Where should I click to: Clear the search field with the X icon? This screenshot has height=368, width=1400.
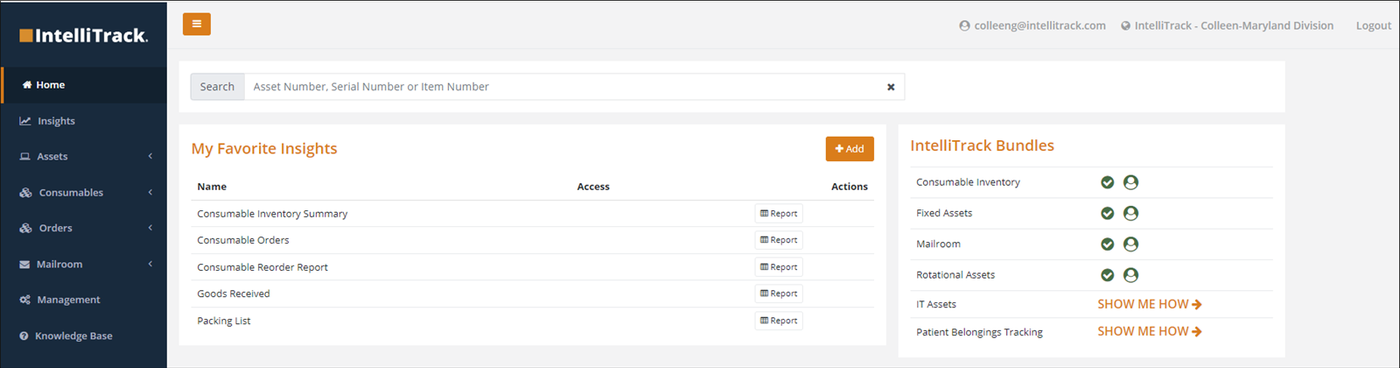point(891,87)
